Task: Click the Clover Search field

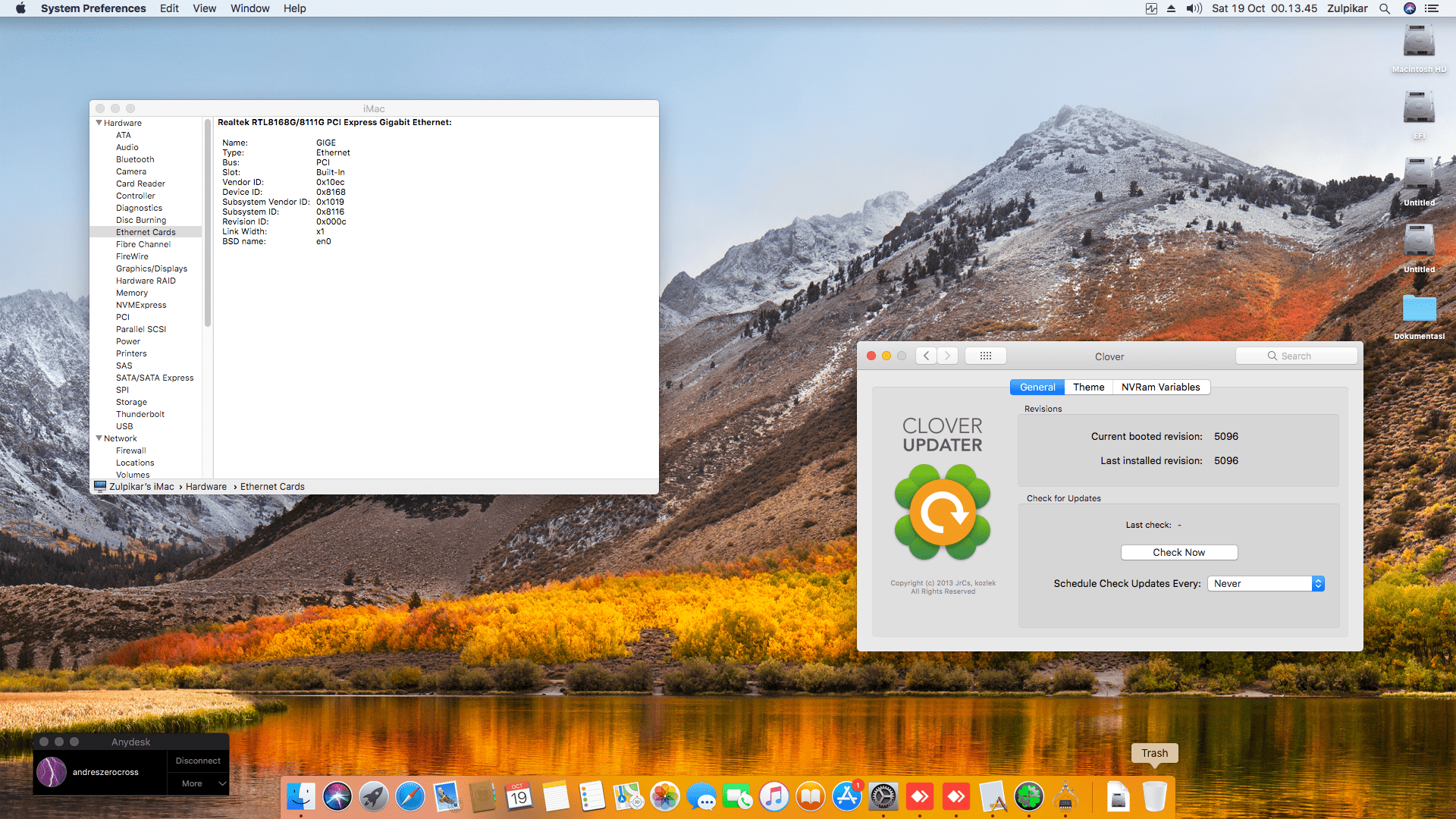Action: click(x=1296, y=356)
